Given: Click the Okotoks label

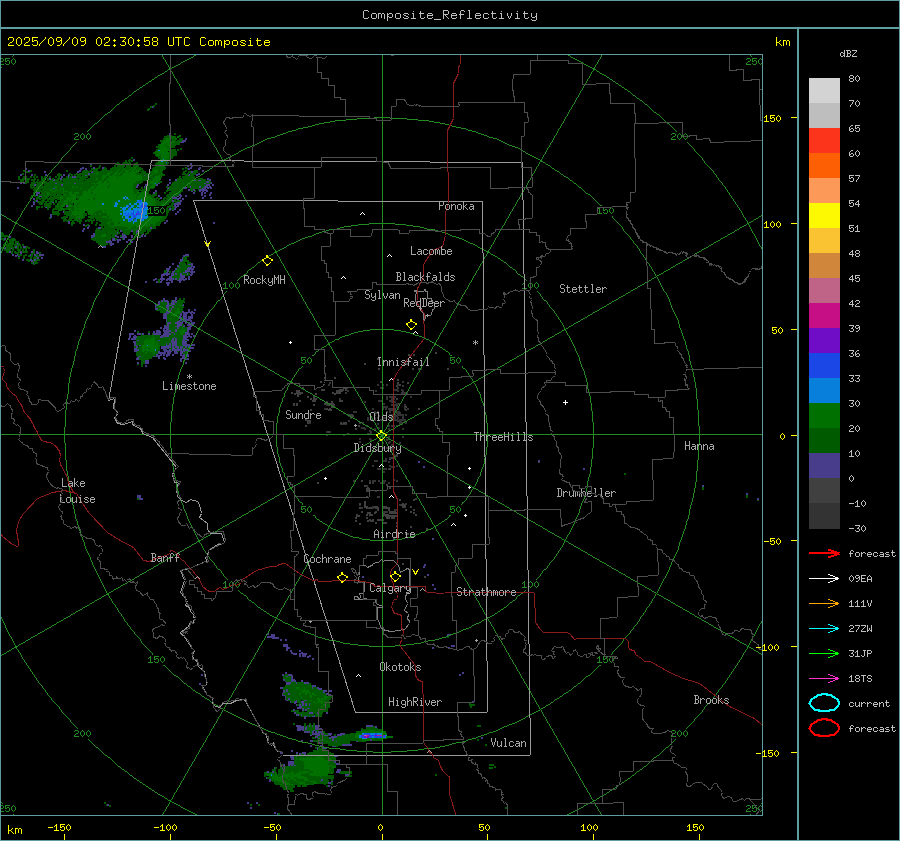Looking at the screenshot, I should (400, 667).
